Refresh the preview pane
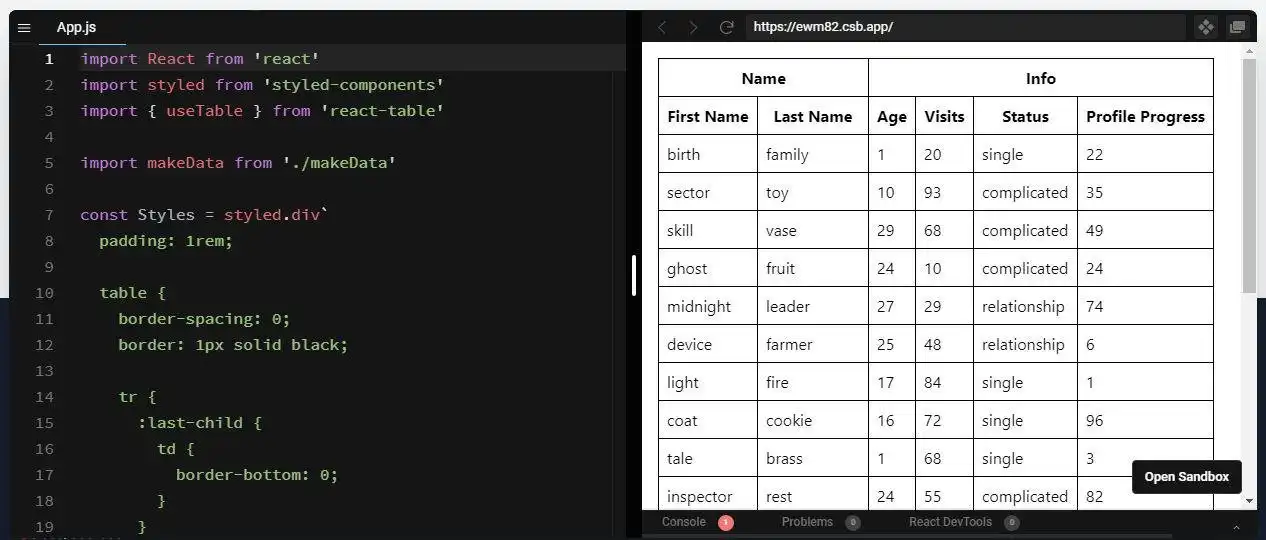Screen dimensions: 1266x540 [727, 27]
